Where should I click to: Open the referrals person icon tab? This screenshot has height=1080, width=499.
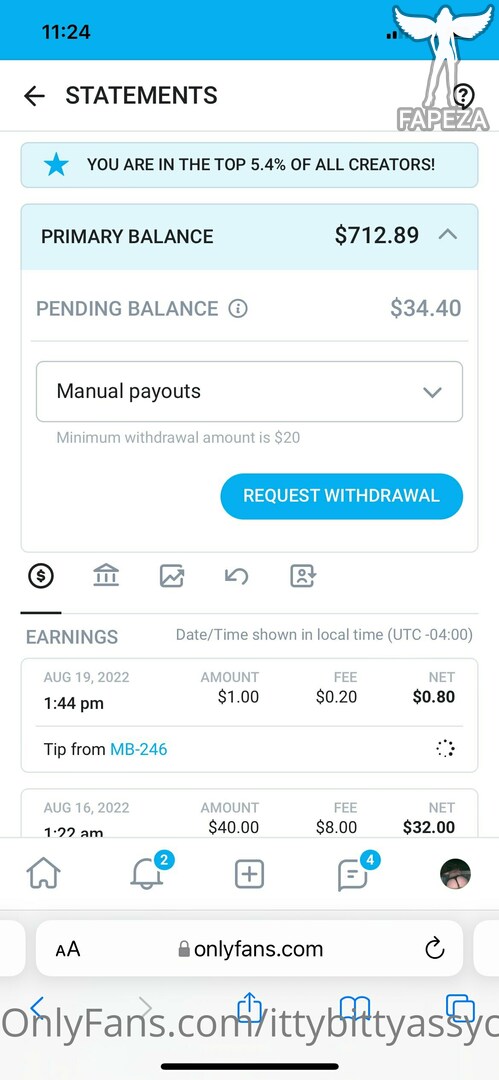[302, 575]
